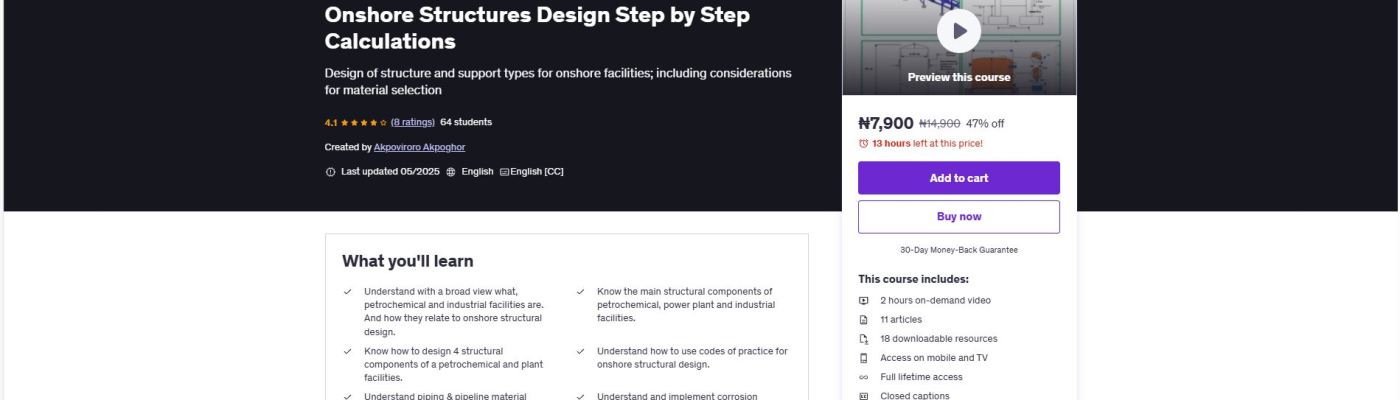The height and width of the screenshot is (400, 1400).
Task: Click the last updated info icon
Action: click(331, 172)
